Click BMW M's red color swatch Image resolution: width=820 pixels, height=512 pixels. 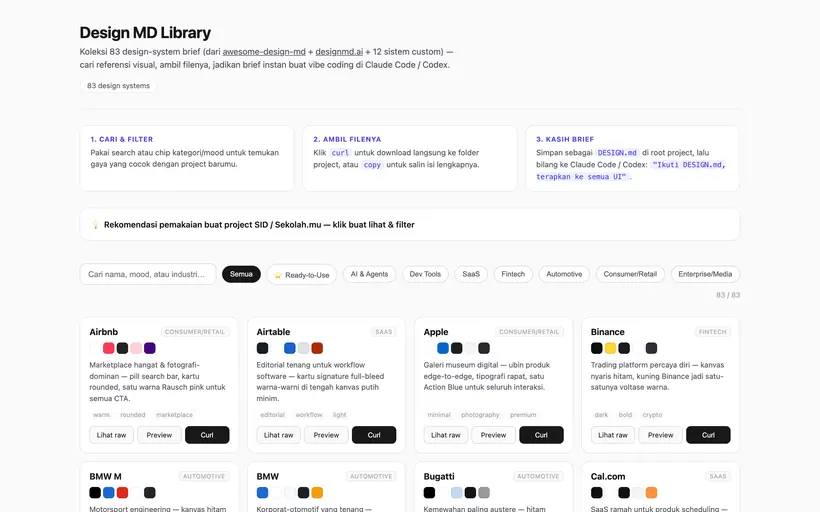[122, 492]
